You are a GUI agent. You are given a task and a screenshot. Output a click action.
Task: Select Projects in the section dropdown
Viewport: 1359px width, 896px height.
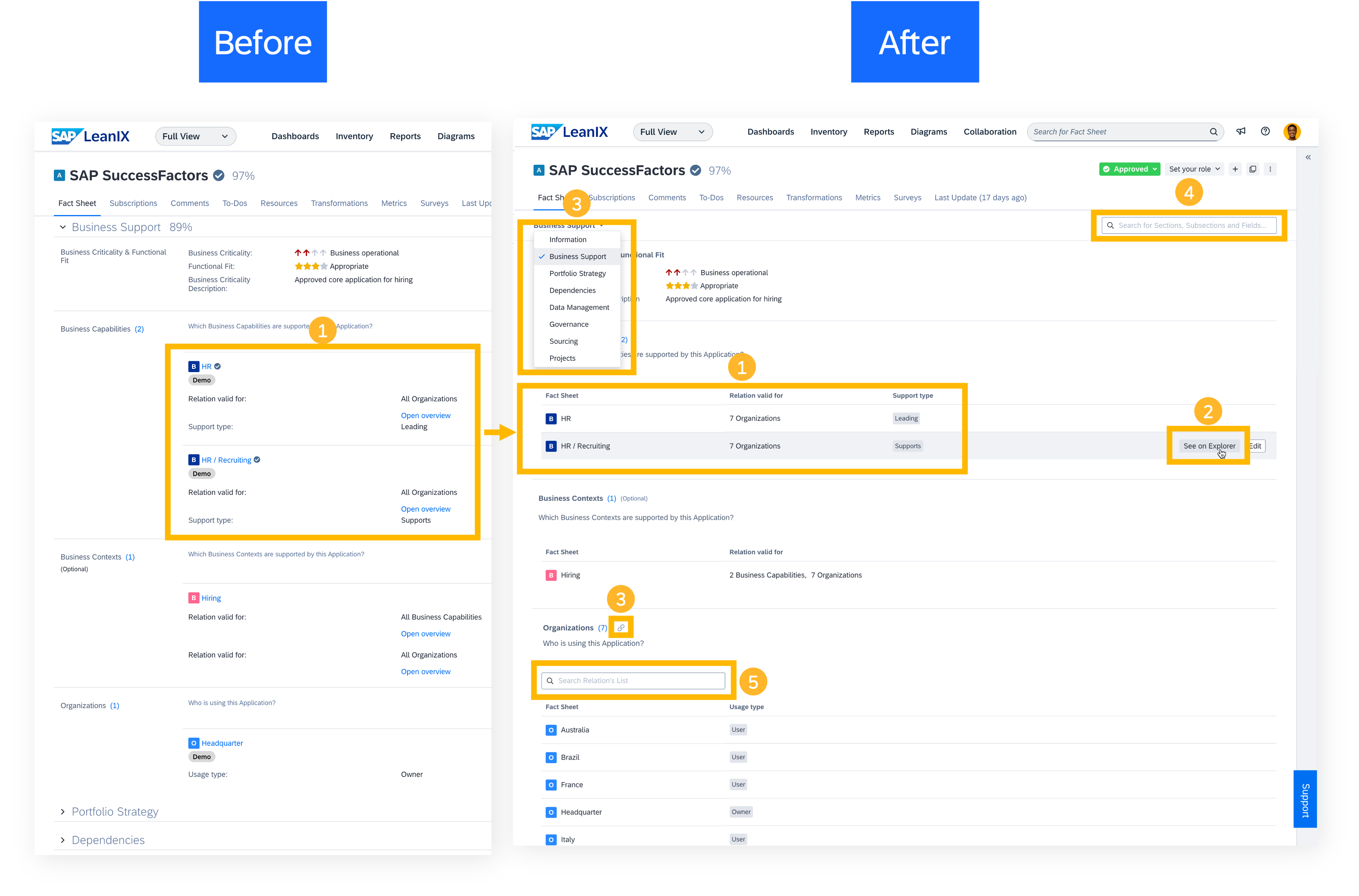point(577,358)
